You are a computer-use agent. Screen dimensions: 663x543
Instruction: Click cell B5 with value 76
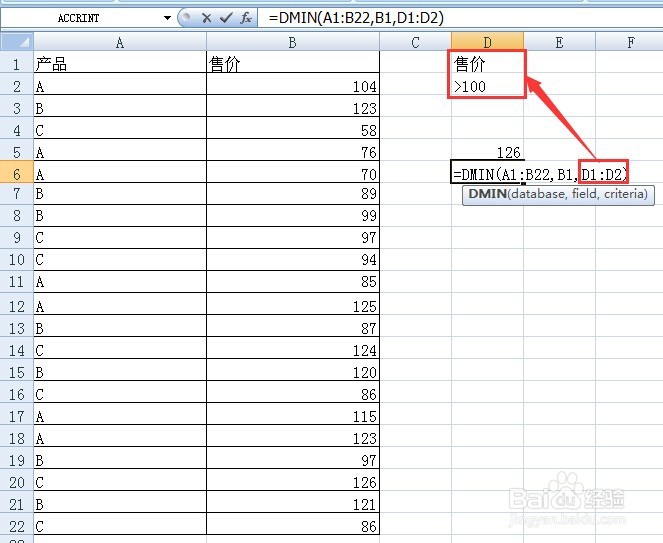pos(293,150)
